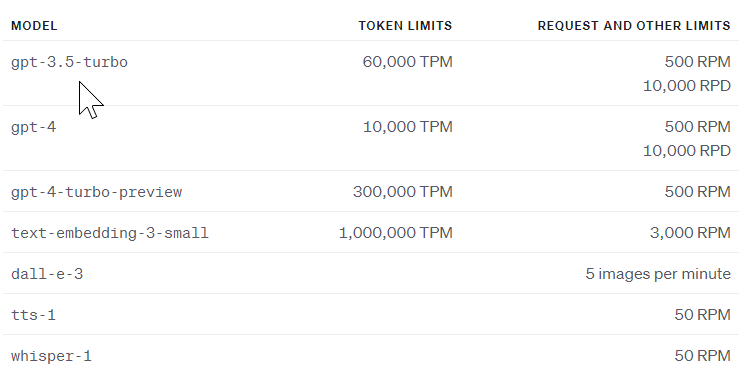Click REQUEST AND OTHER LIMITS header

(x=634, y=25)
